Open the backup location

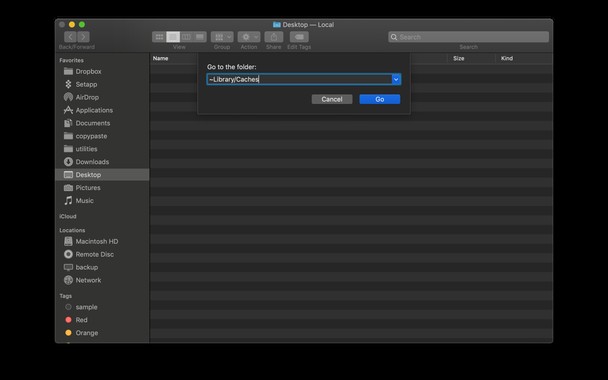click(x=102, y=267)
